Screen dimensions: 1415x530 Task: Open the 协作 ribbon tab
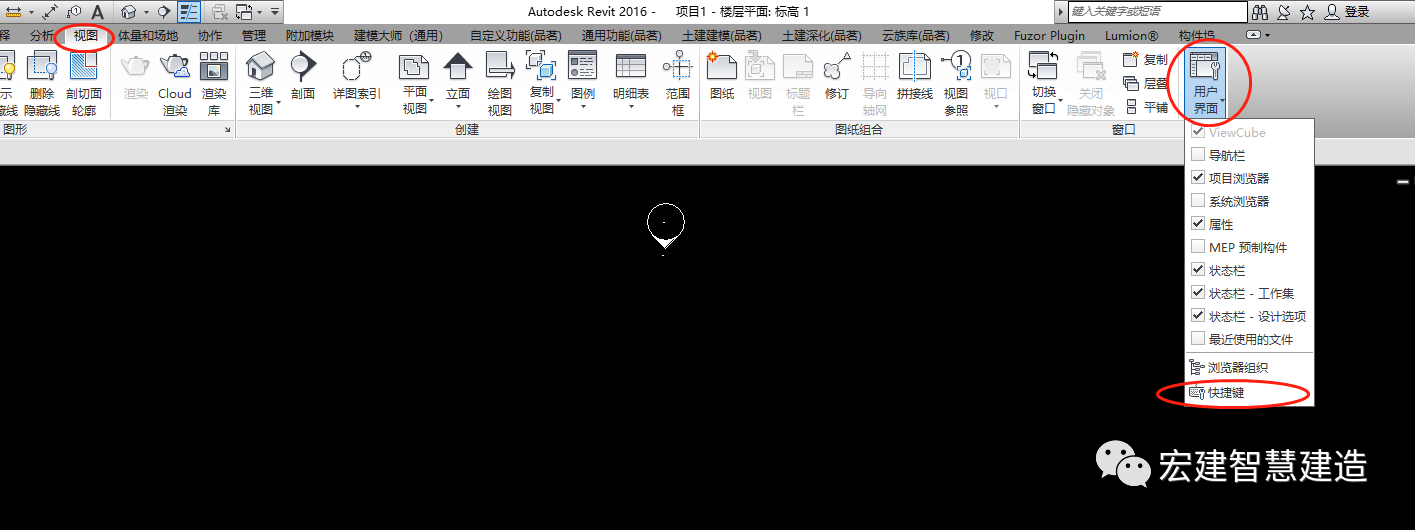click(x=210, y=35)
